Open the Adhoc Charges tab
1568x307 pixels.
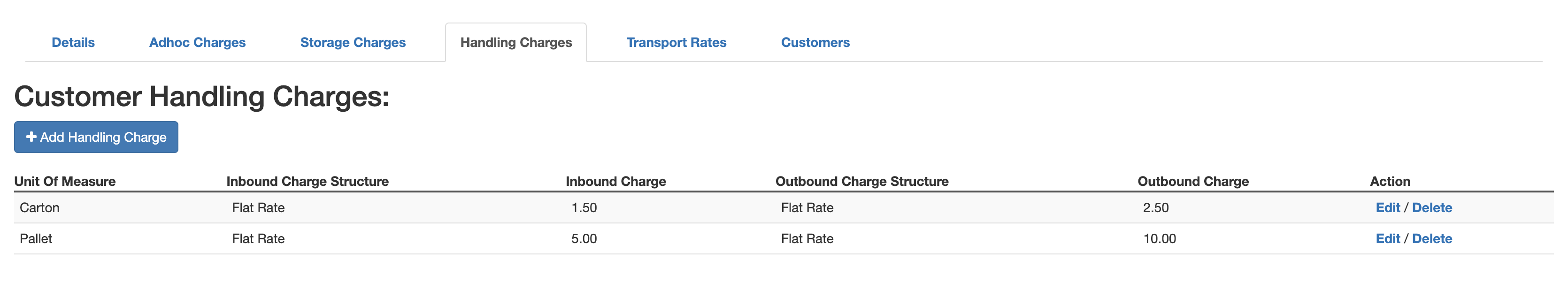pyautogui.click(x=197, y=42)
